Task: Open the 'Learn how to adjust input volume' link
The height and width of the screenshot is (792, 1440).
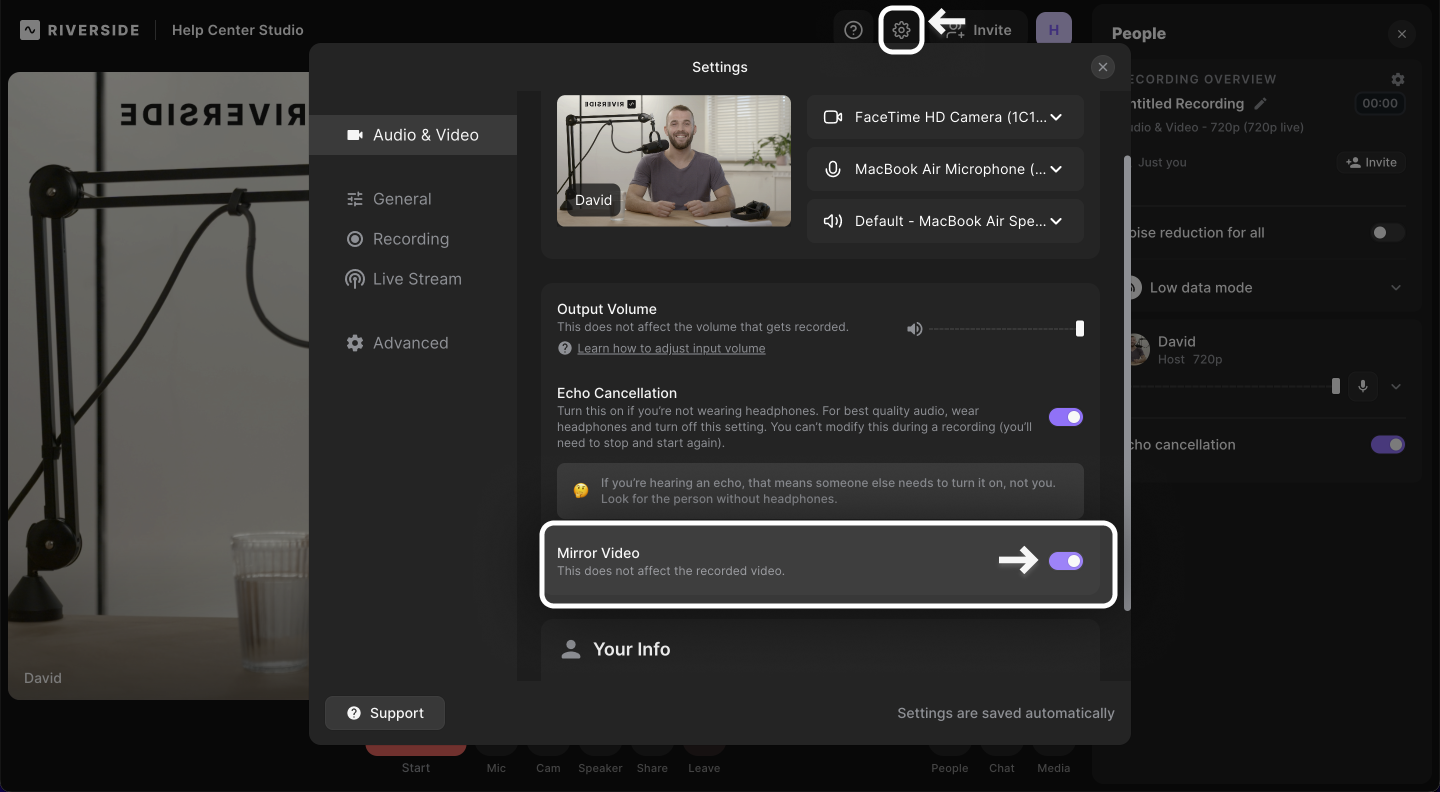Action: (x=671, y=349)
